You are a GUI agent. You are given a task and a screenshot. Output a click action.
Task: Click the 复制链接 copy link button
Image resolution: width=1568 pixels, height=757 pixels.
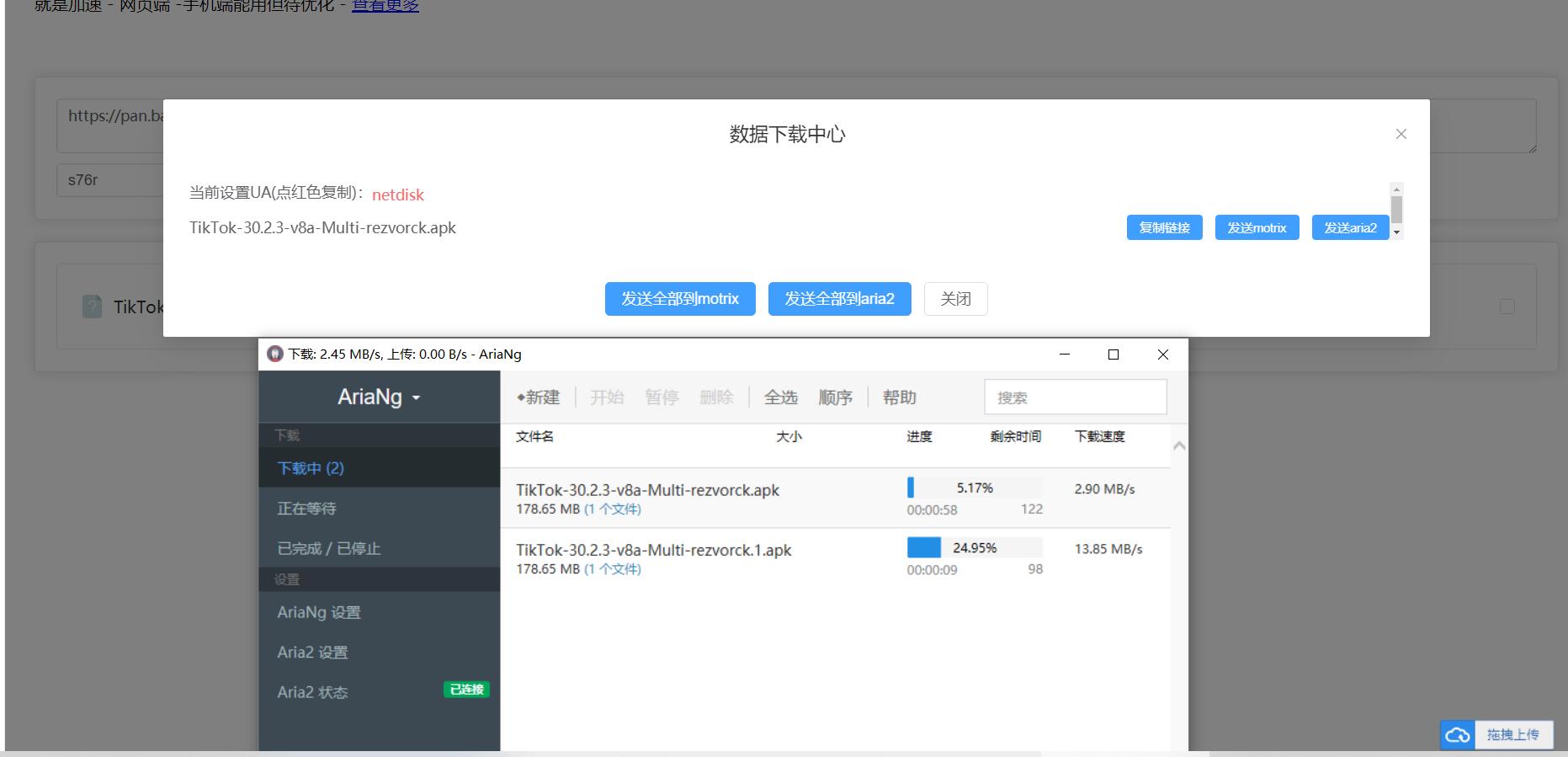coord(1164,228)
